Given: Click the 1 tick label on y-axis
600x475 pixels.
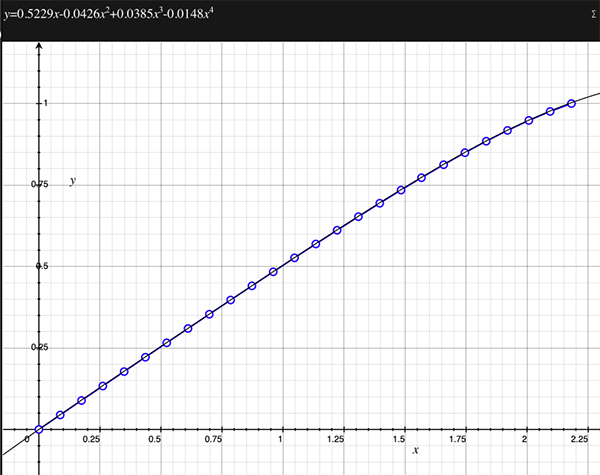Looking at the screenshot, I should click(44, 103).
